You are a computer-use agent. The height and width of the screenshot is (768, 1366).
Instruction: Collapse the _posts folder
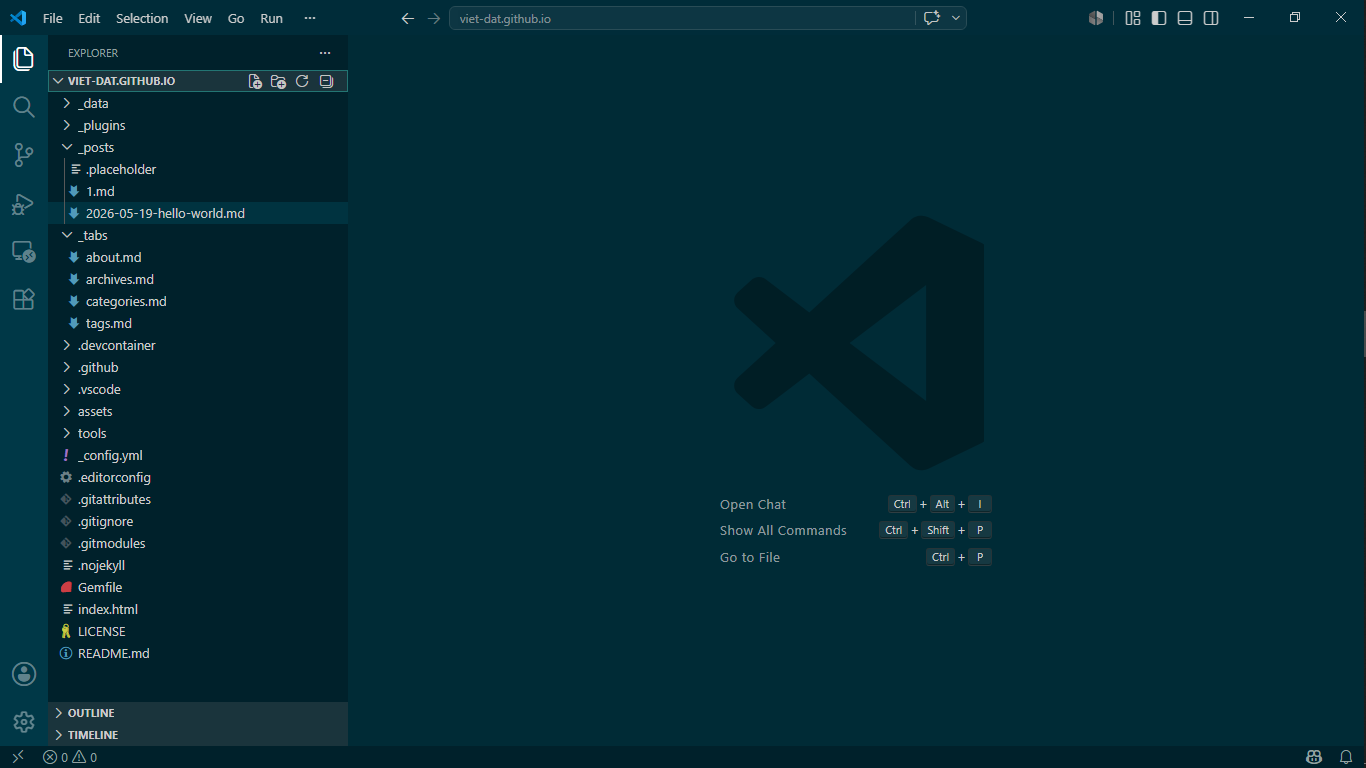click(198, 147)
